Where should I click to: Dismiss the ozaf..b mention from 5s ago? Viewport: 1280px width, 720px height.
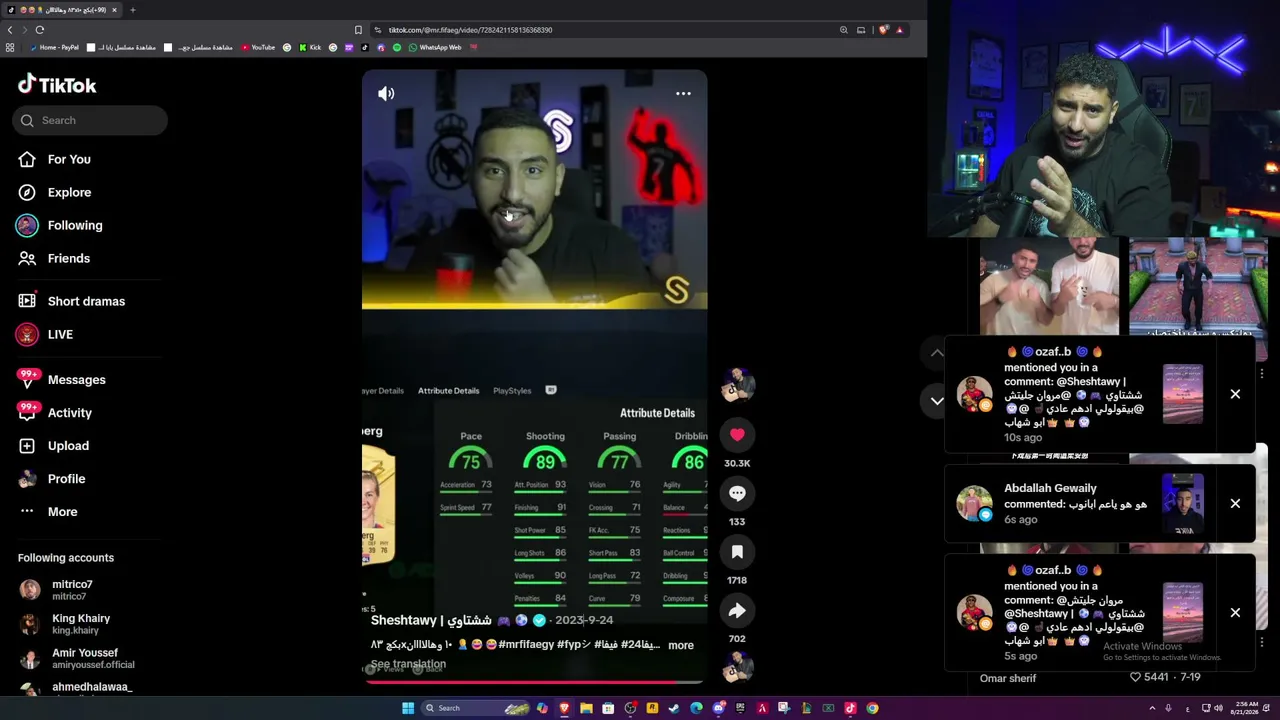tap(1235, 612)
